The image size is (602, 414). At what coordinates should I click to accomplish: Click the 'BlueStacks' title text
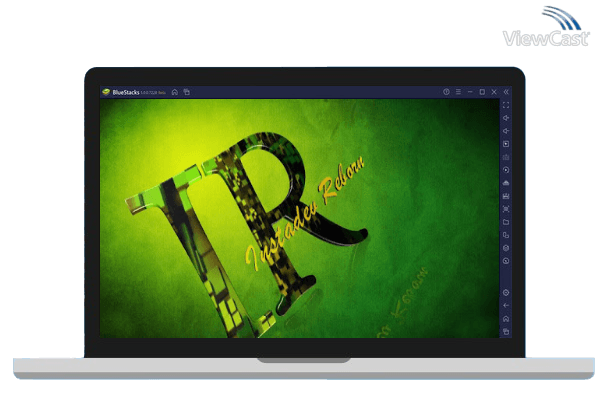126,93
